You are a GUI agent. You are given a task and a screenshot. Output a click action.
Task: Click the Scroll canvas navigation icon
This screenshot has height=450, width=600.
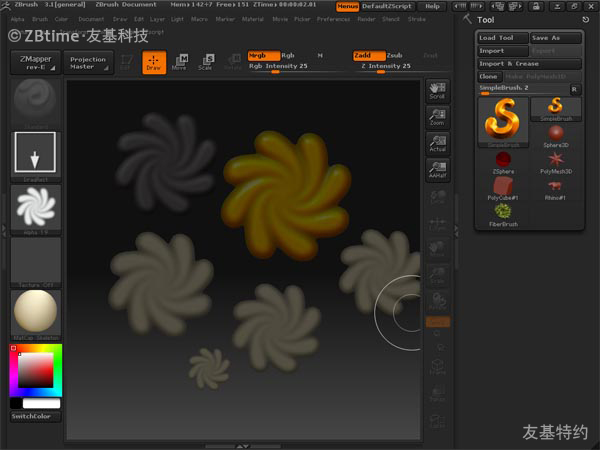437,91
